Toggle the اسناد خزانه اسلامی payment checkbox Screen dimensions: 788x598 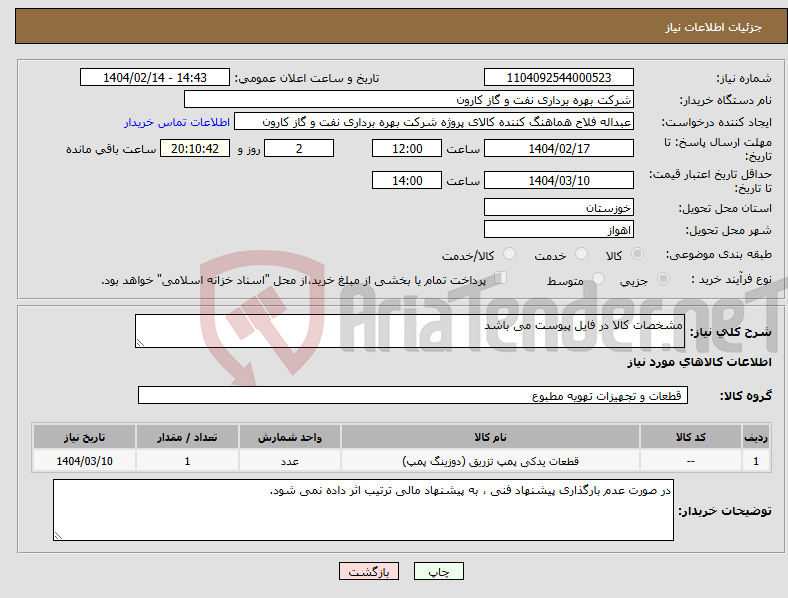(x=501, y=278)
